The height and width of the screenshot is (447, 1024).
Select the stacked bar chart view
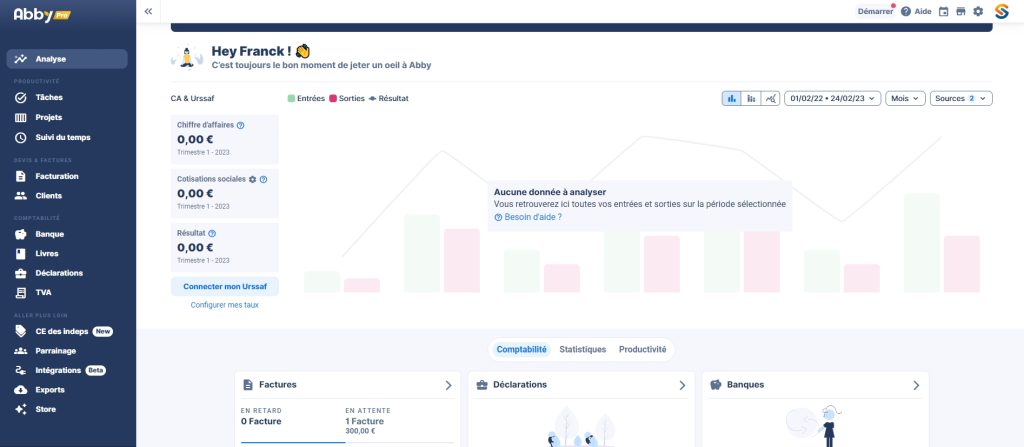(x=751, y=98)
